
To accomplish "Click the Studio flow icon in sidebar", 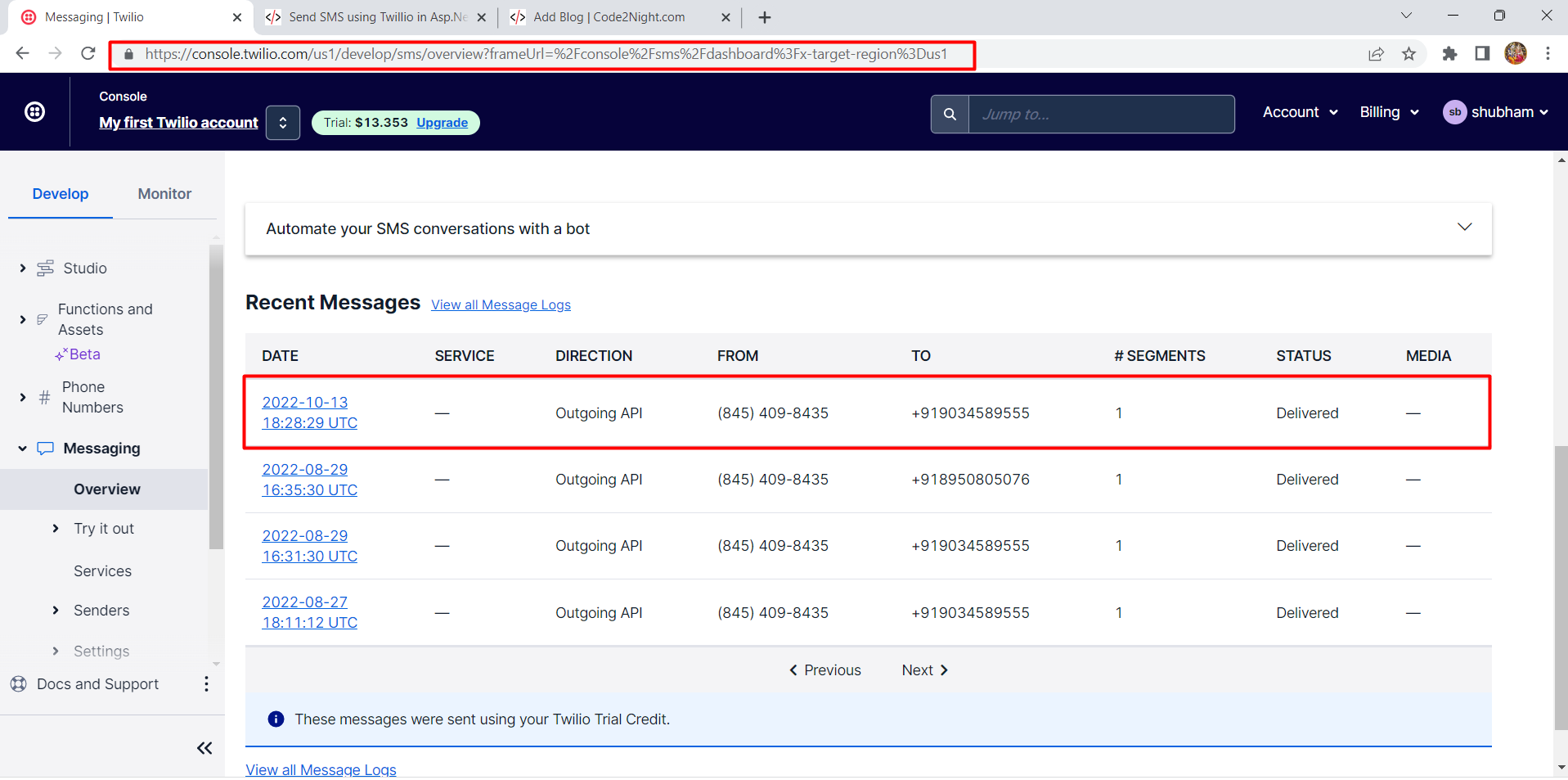I will tap(46, 268).
